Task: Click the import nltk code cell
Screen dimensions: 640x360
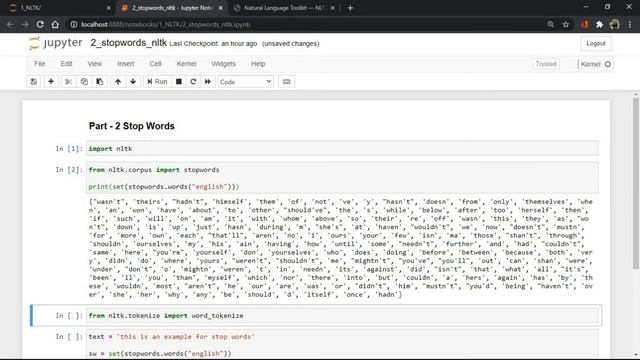Action: pos(342,149)
